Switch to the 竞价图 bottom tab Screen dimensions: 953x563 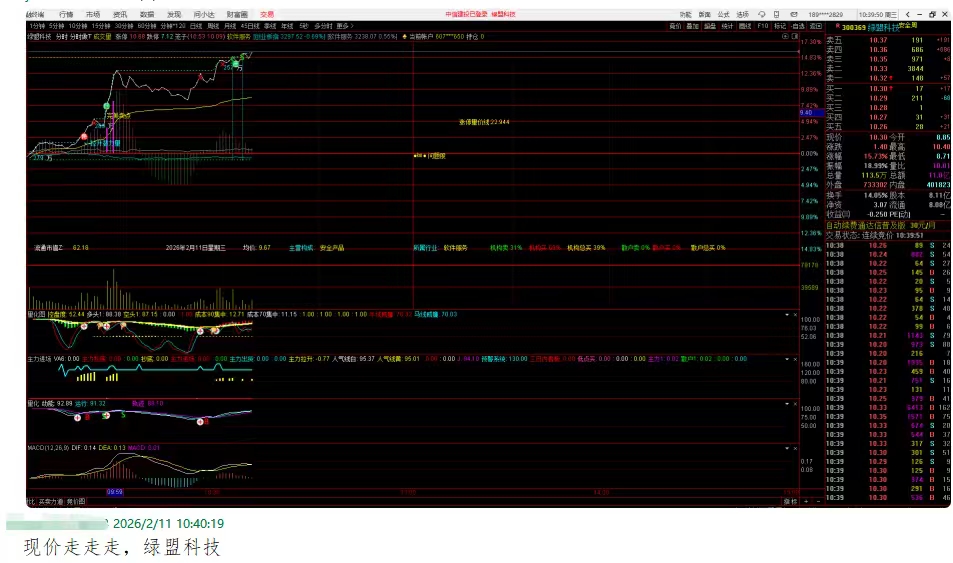tap(76, 502)
